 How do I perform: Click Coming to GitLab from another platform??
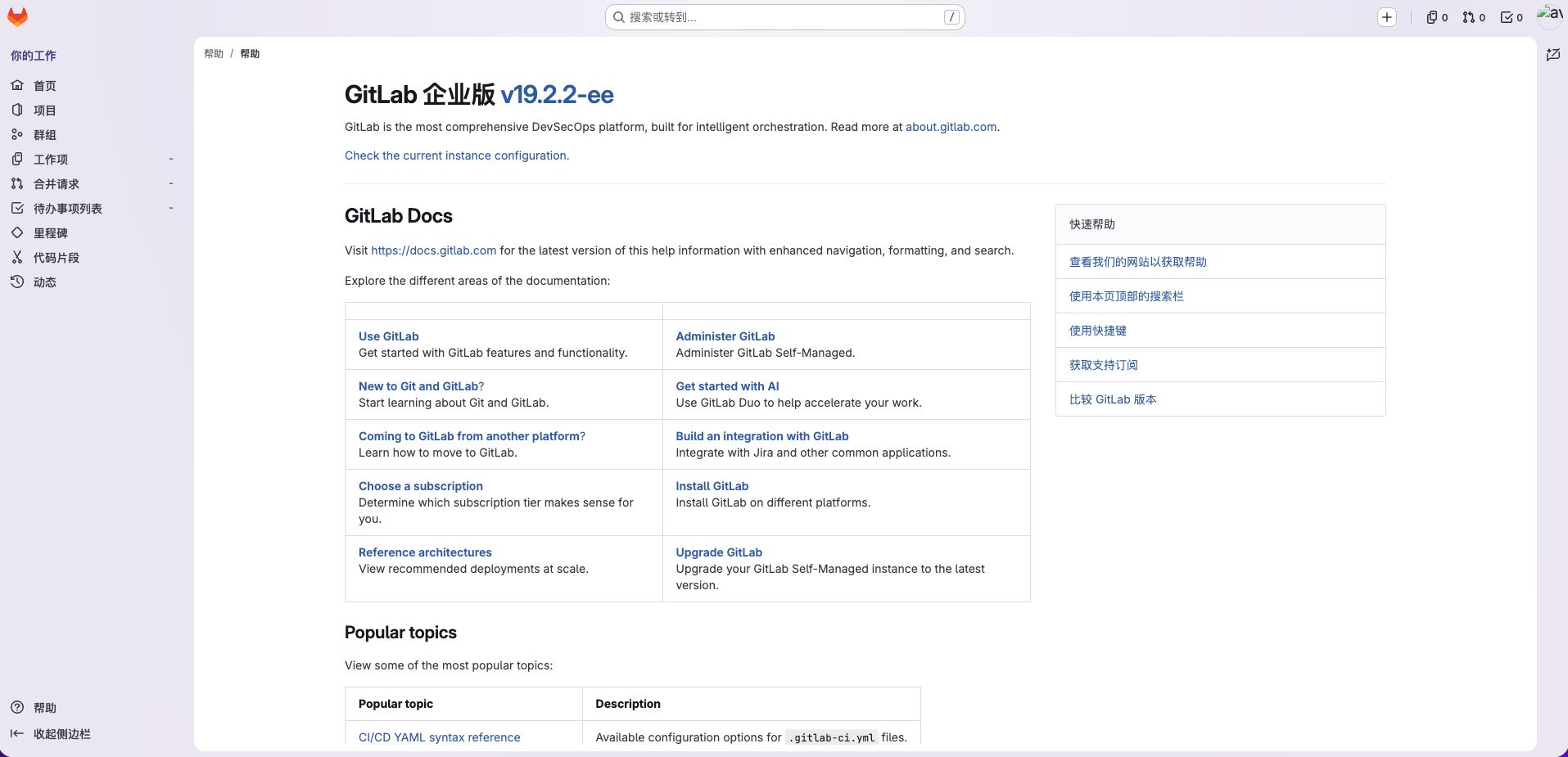(472, 436)
